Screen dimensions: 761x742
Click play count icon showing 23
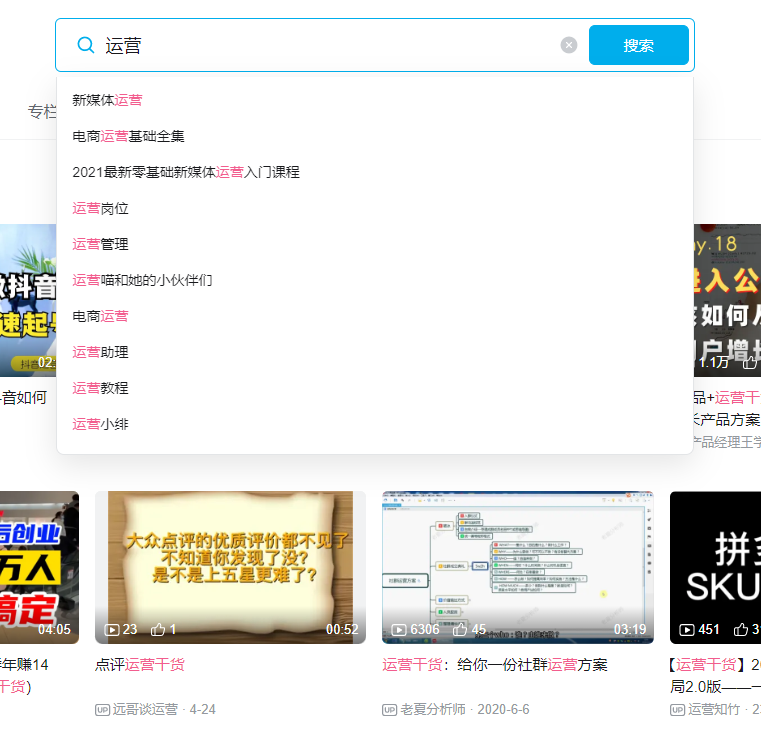112,630
